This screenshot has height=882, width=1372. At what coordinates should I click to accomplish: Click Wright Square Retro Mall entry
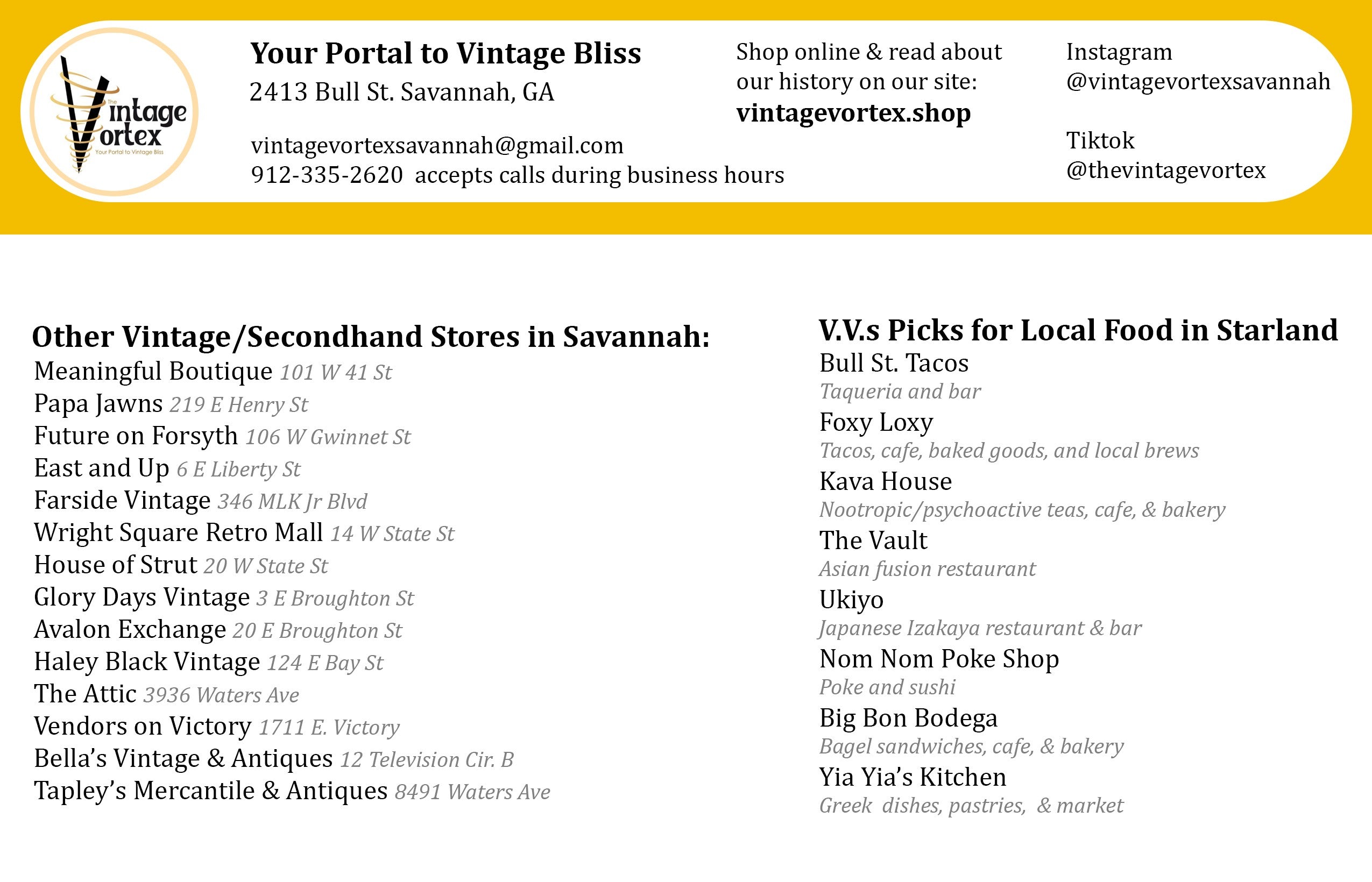pyautogui.click(x=178, y=532)
